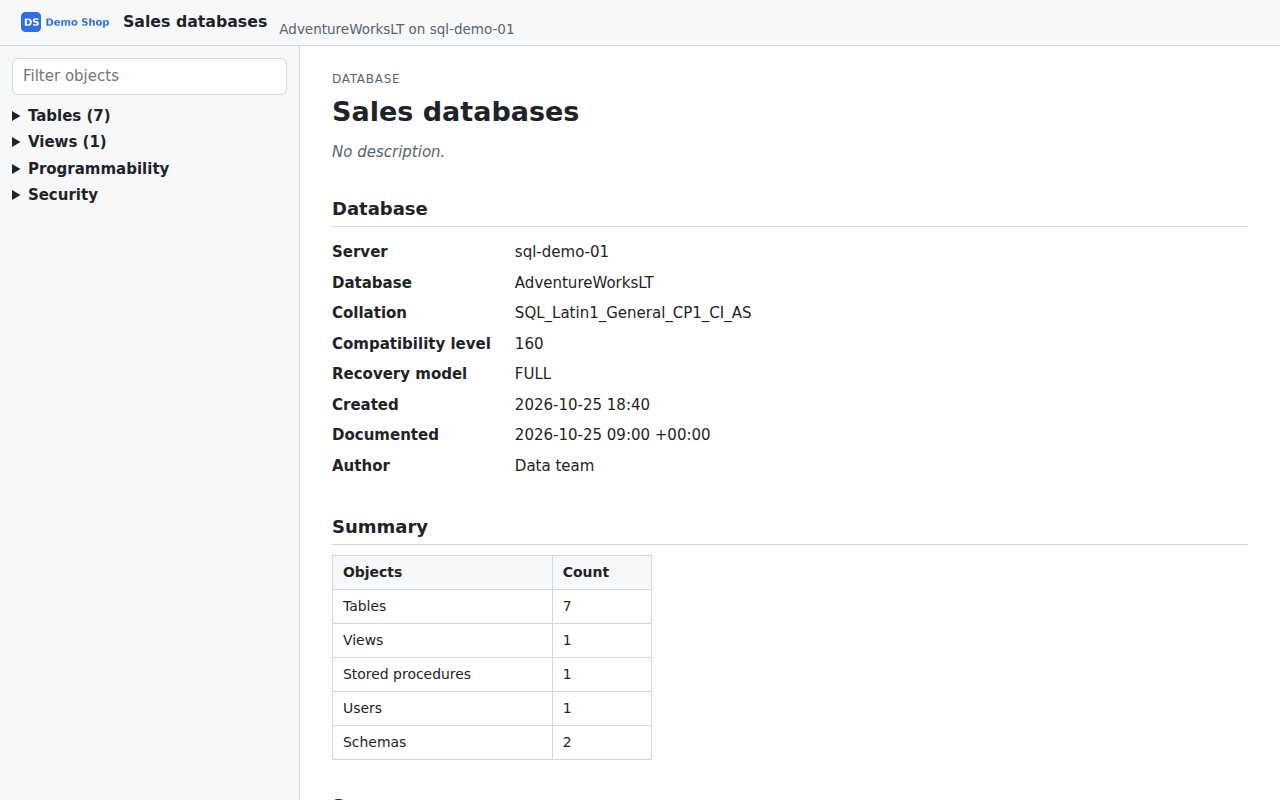Click the 'Compatibility level' field label
The height and width of the screenshot is (800, 1280).
(x=411, y=344)
